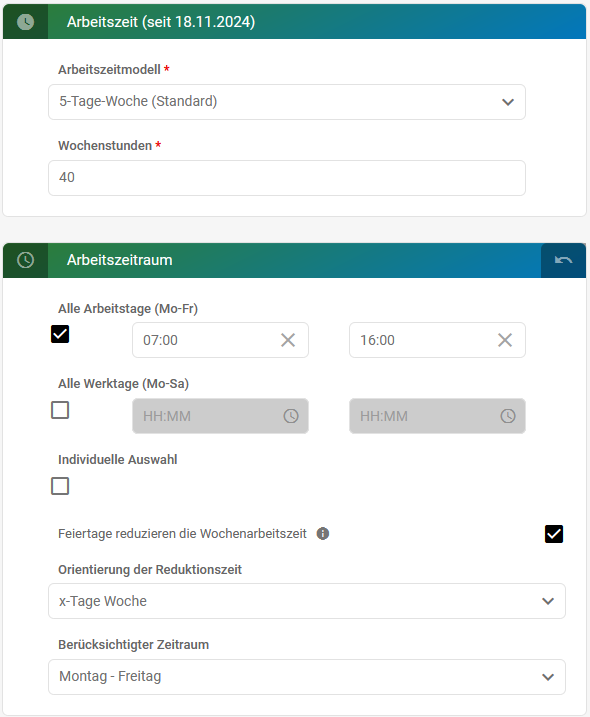Clear the 07:00 start time with X
This screenshot has height=717, width=590.
pos(288,340)
